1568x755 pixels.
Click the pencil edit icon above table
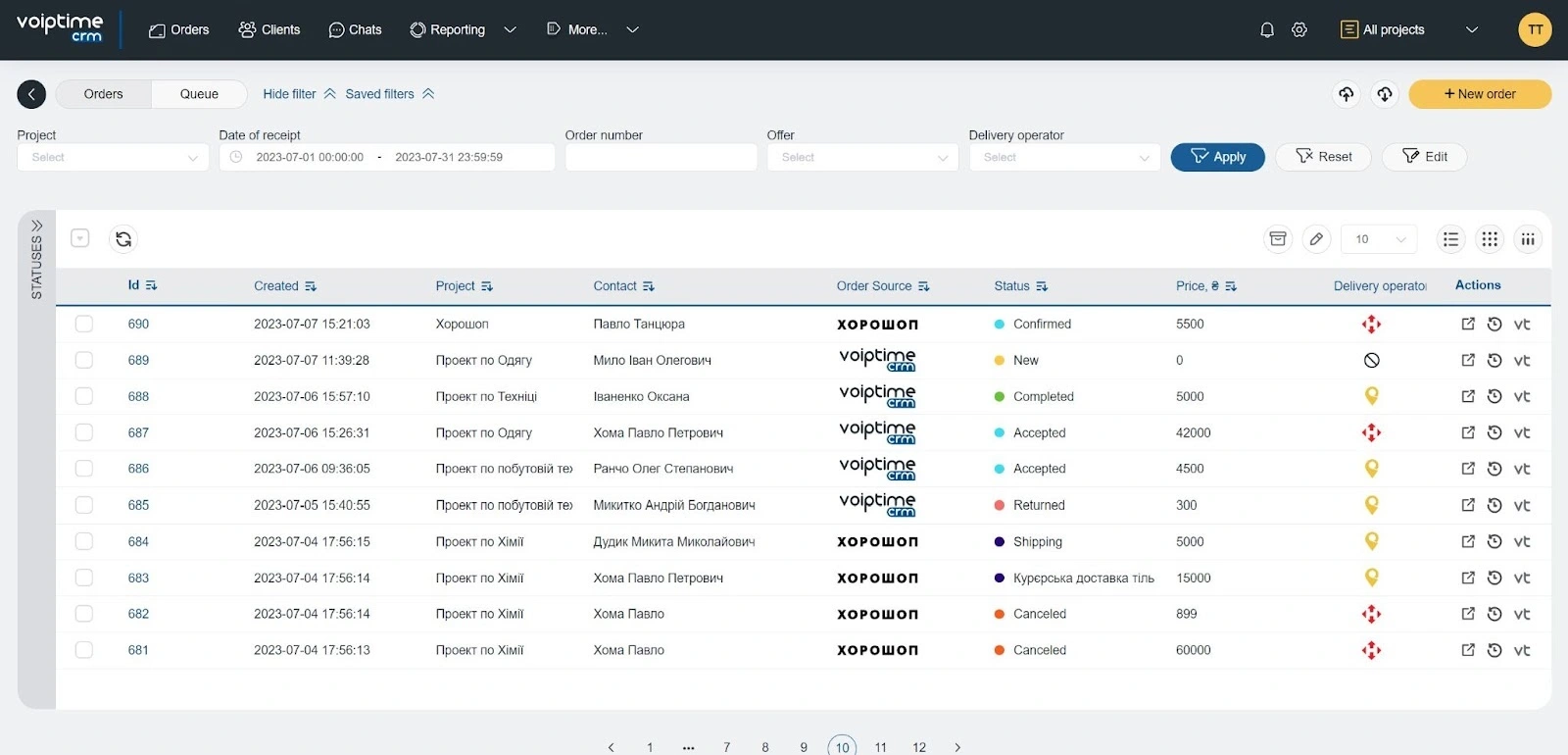pyautogui.click(x=1316, y=239)
